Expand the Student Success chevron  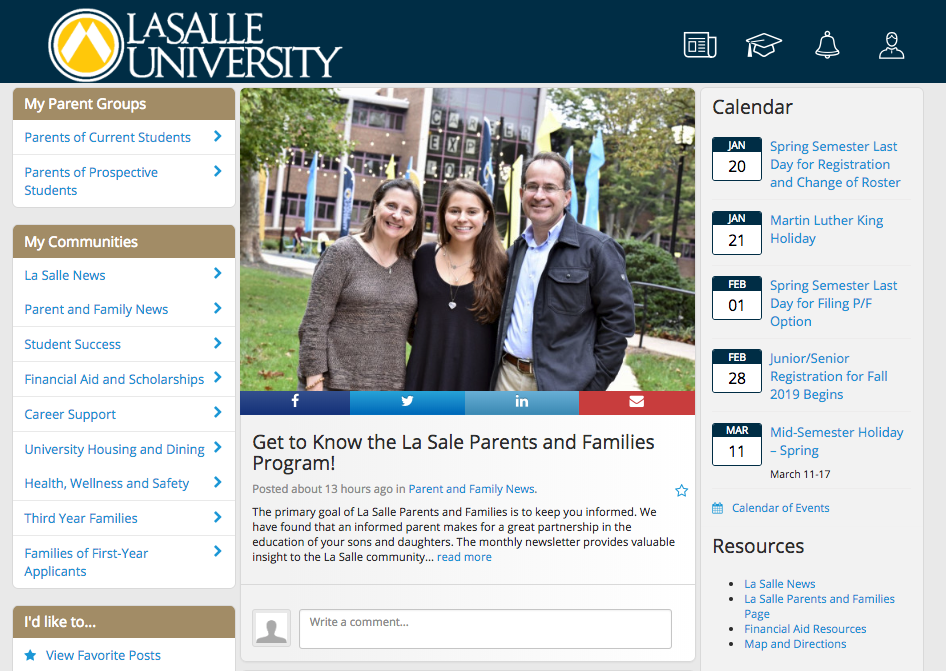point(218,343)
